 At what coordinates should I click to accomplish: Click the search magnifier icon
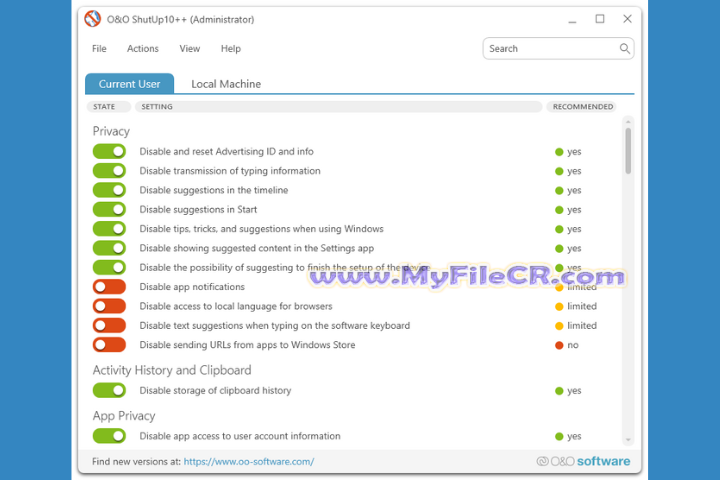624,48
